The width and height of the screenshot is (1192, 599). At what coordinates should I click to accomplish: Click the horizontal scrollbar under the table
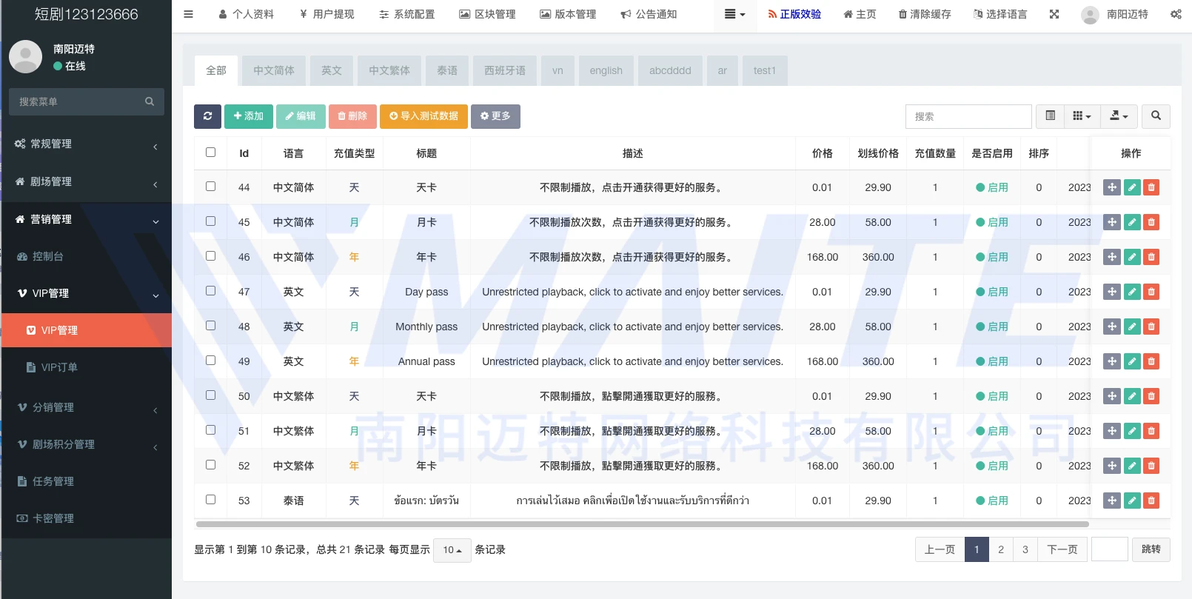pyautogui.click(x=641, y=523)
